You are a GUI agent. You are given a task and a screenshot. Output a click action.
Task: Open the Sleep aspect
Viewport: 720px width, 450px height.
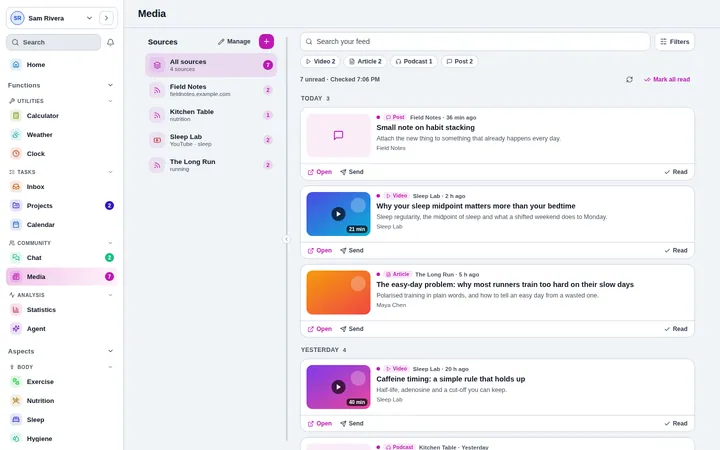coord(62,420)
